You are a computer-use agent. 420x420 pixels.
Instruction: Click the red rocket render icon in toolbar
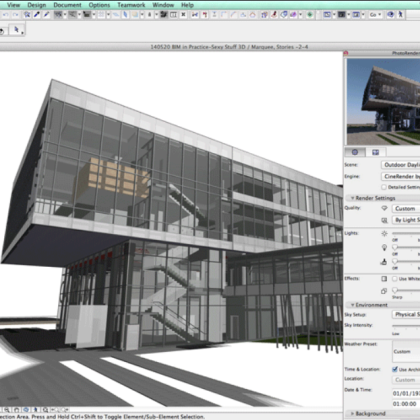(x=274, y=15)
